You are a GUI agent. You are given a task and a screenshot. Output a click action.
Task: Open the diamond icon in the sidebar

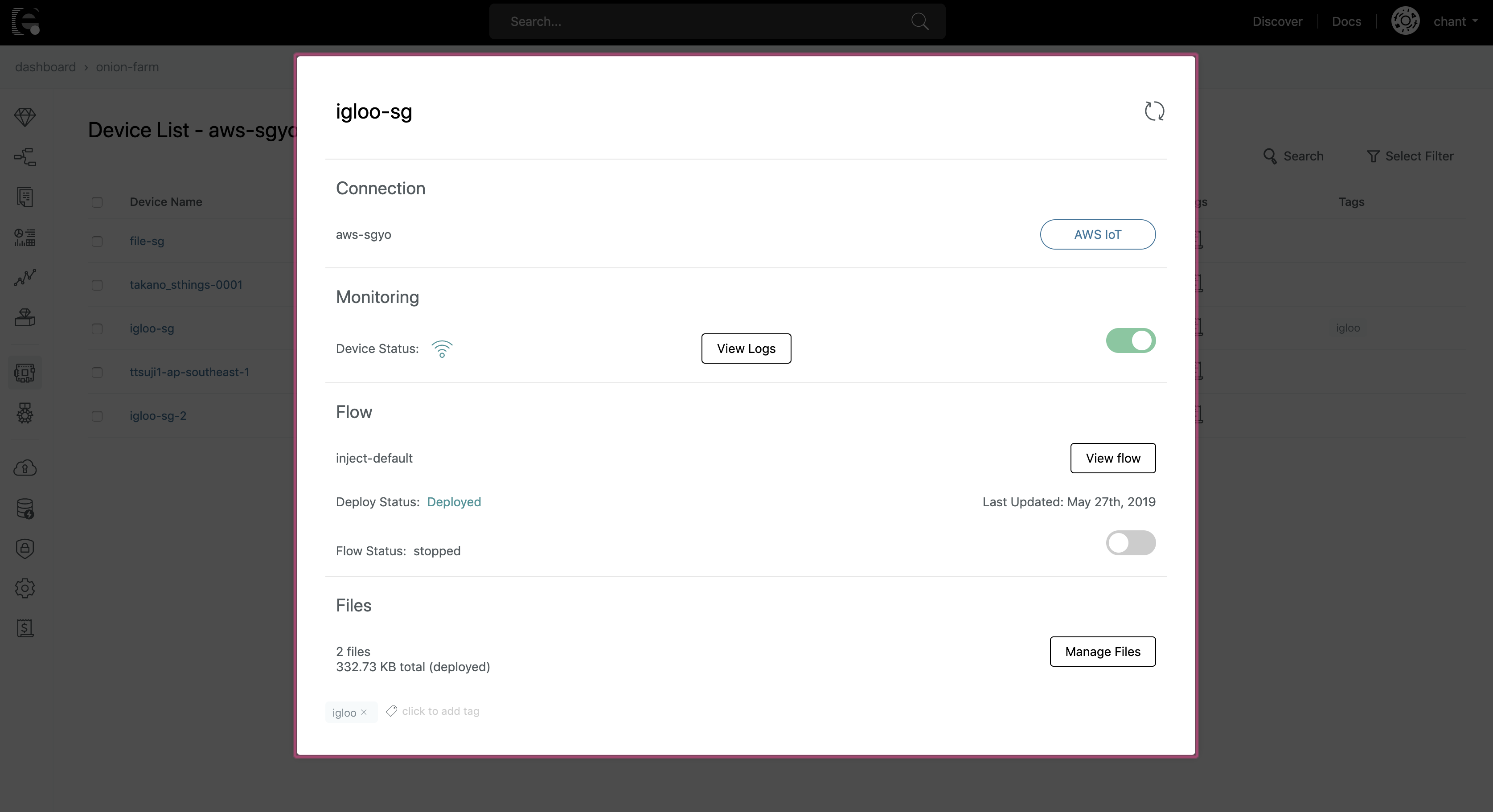[25, 116]
